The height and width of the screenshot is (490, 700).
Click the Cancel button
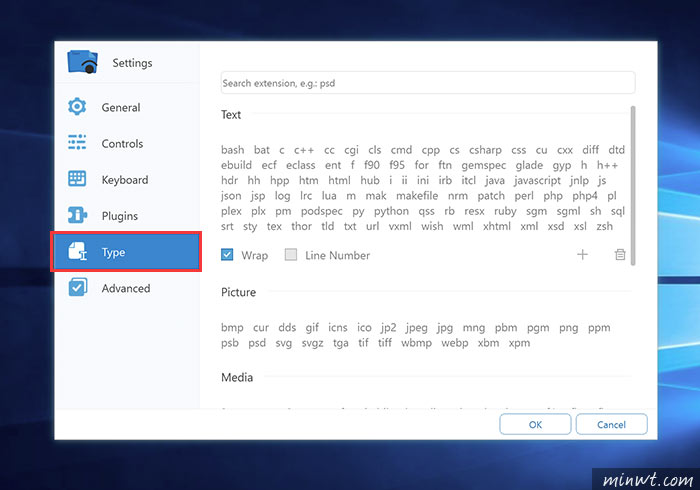[612, 424]
